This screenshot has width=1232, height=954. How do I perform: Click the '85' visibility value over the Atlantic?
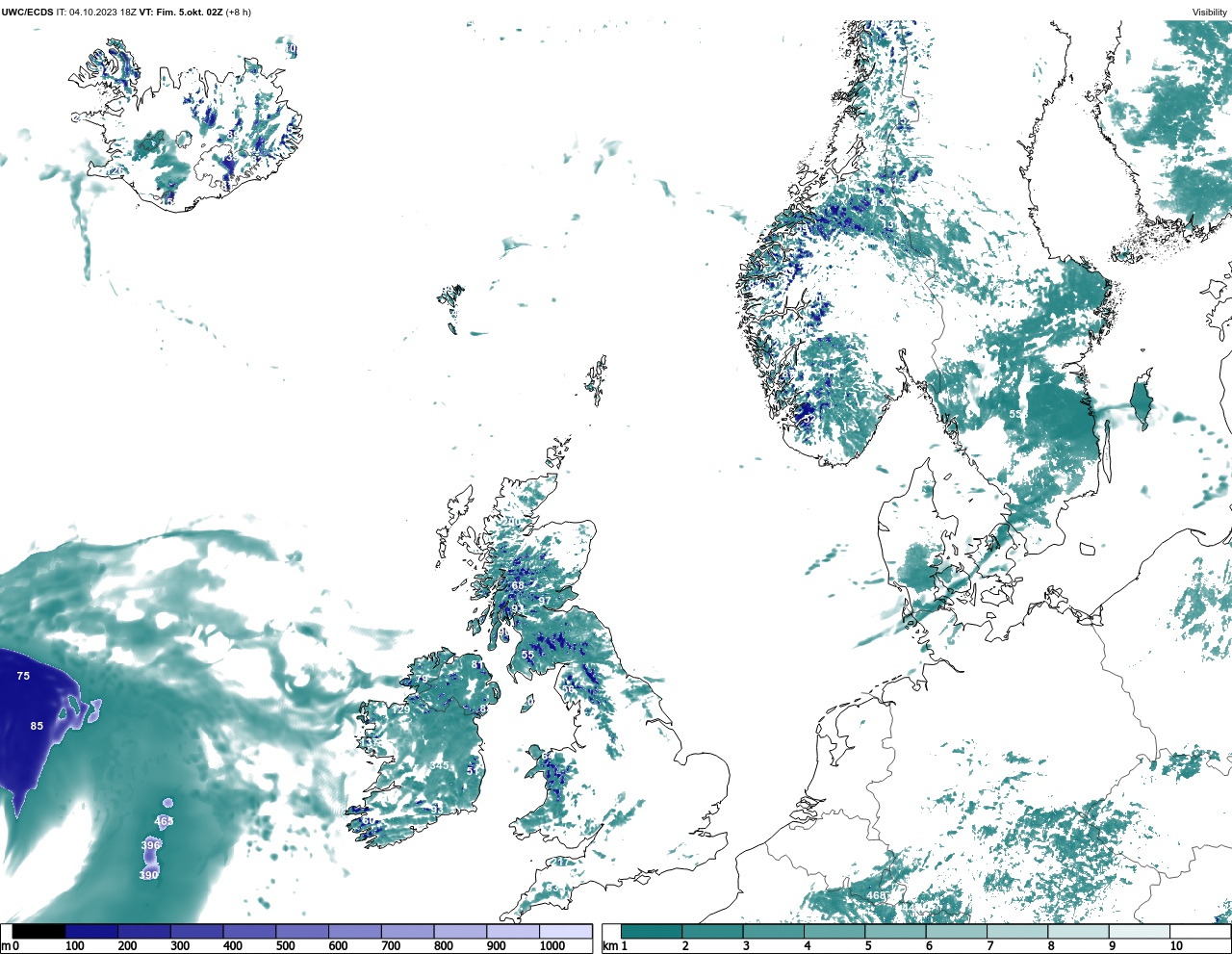point(37,726)
